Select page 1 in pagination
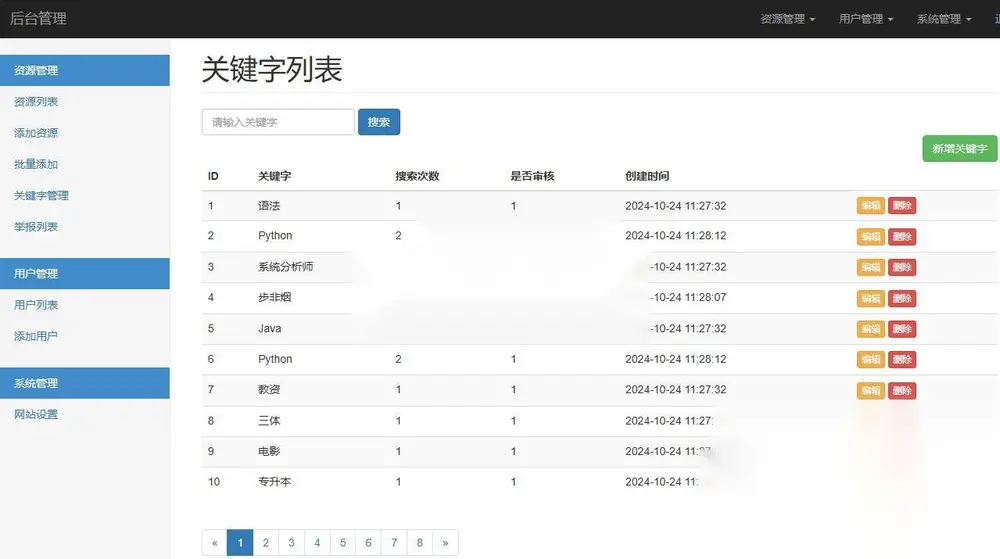The image size is (1000, 559). 240,542
